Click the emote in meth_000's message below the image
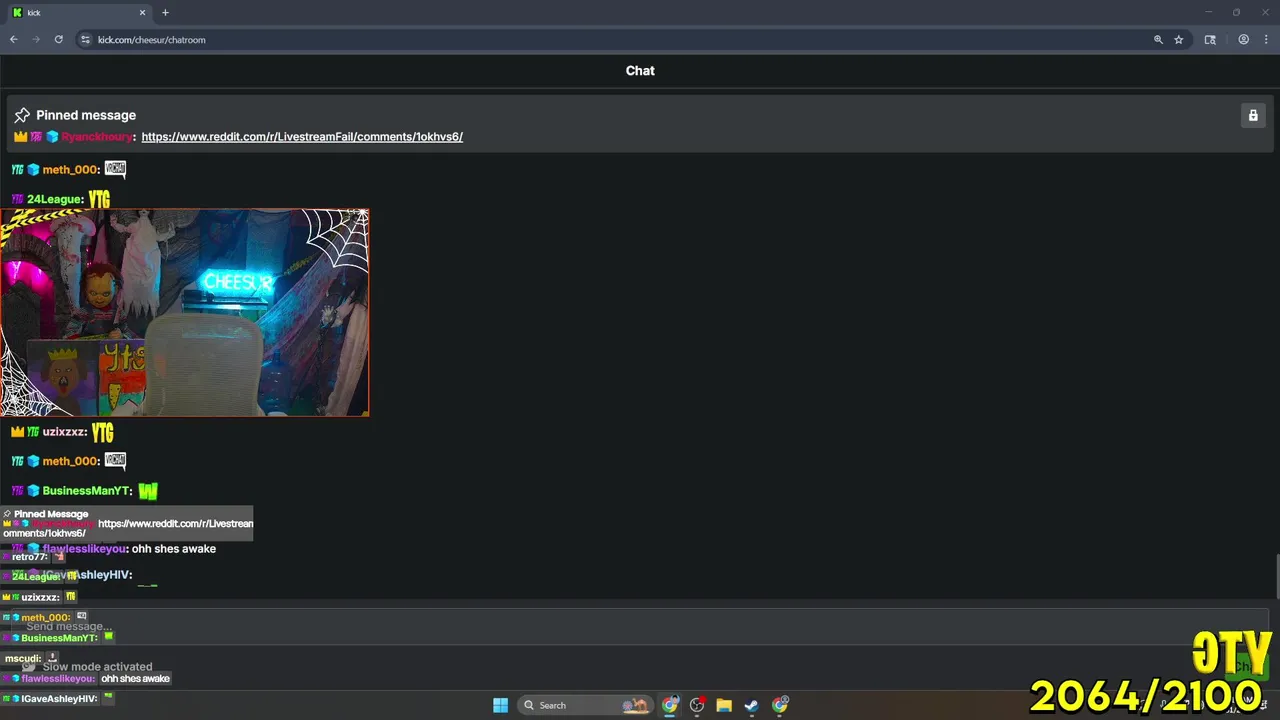1280x720 pixels. 115,460
